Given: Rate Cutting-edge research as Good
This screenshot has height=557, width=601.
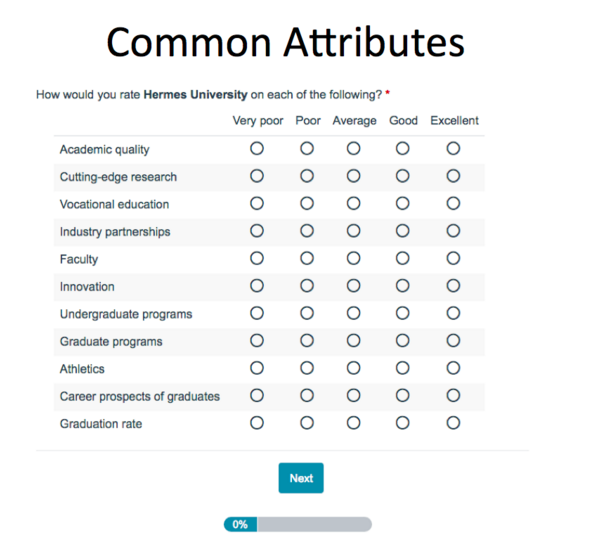Looking at the screenshot, I should pyautogui.click(x=402, y=176).
